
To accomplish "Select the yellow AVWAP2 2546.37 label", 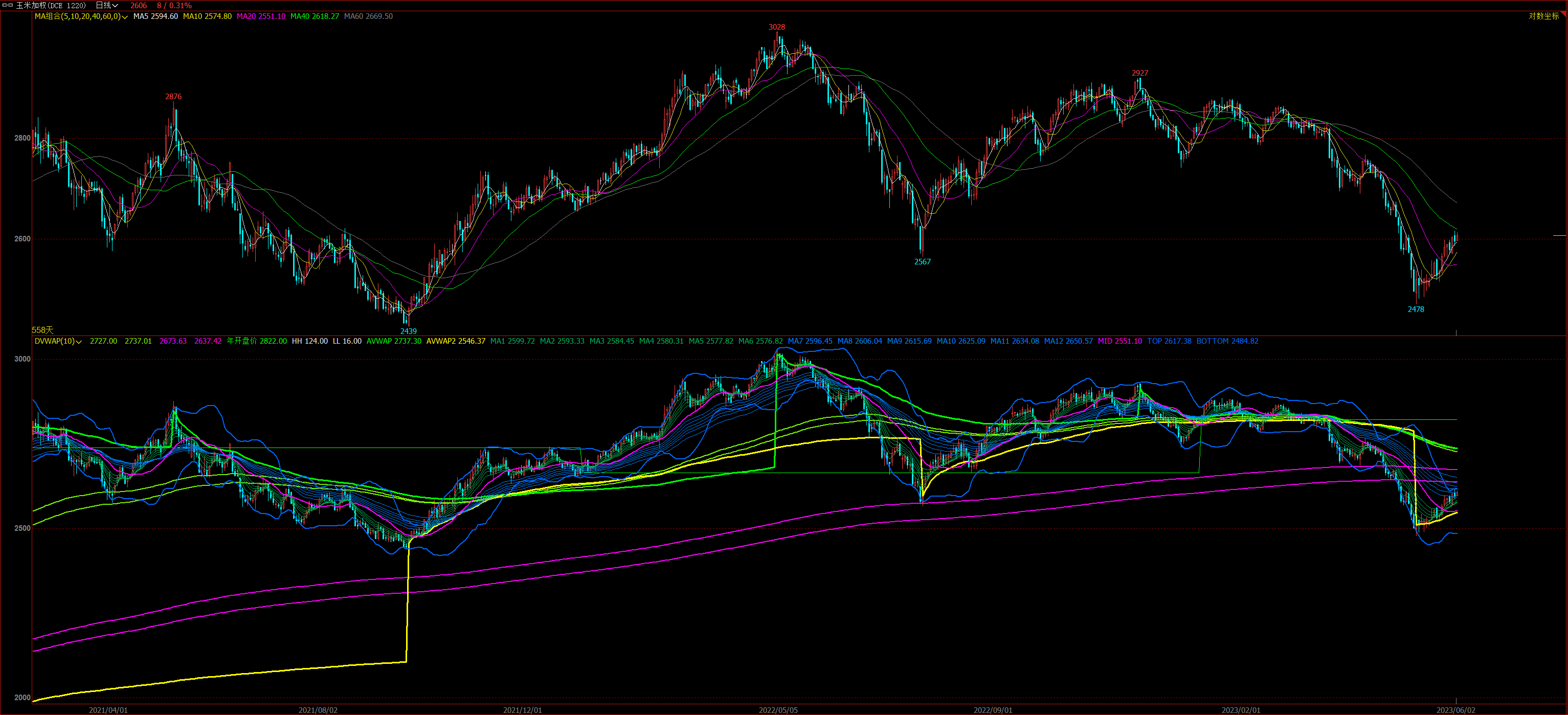I will point(455,341).
